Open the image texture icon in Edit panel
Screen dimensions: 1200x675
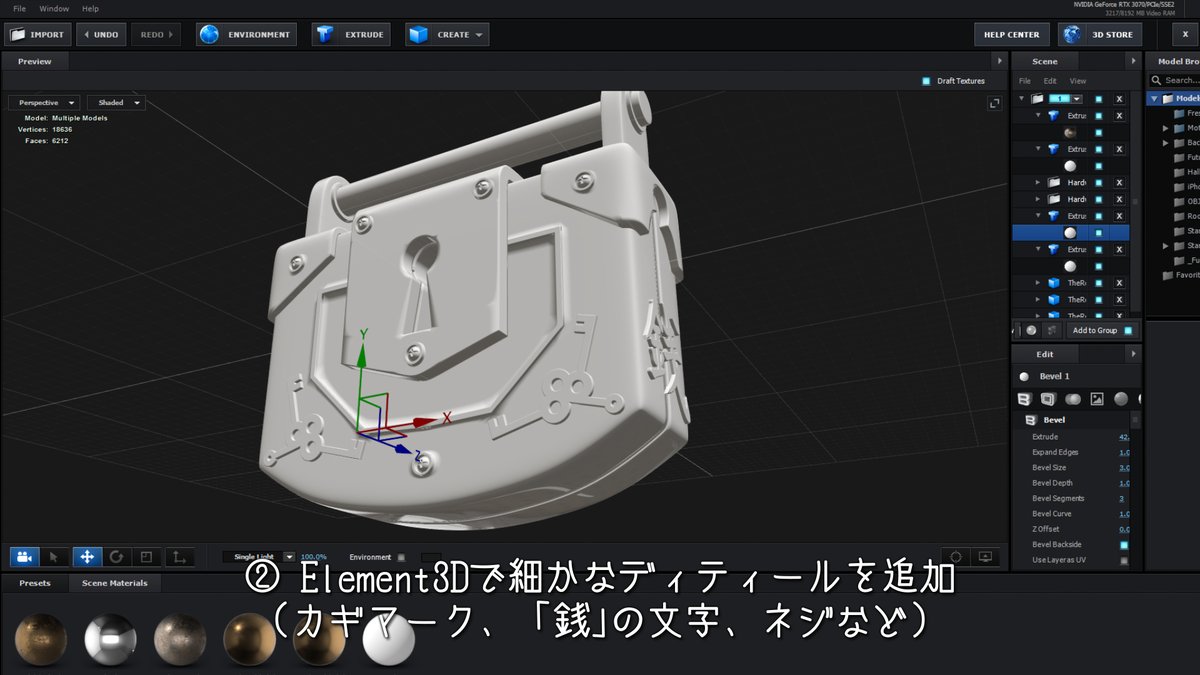click(1097, 398)
